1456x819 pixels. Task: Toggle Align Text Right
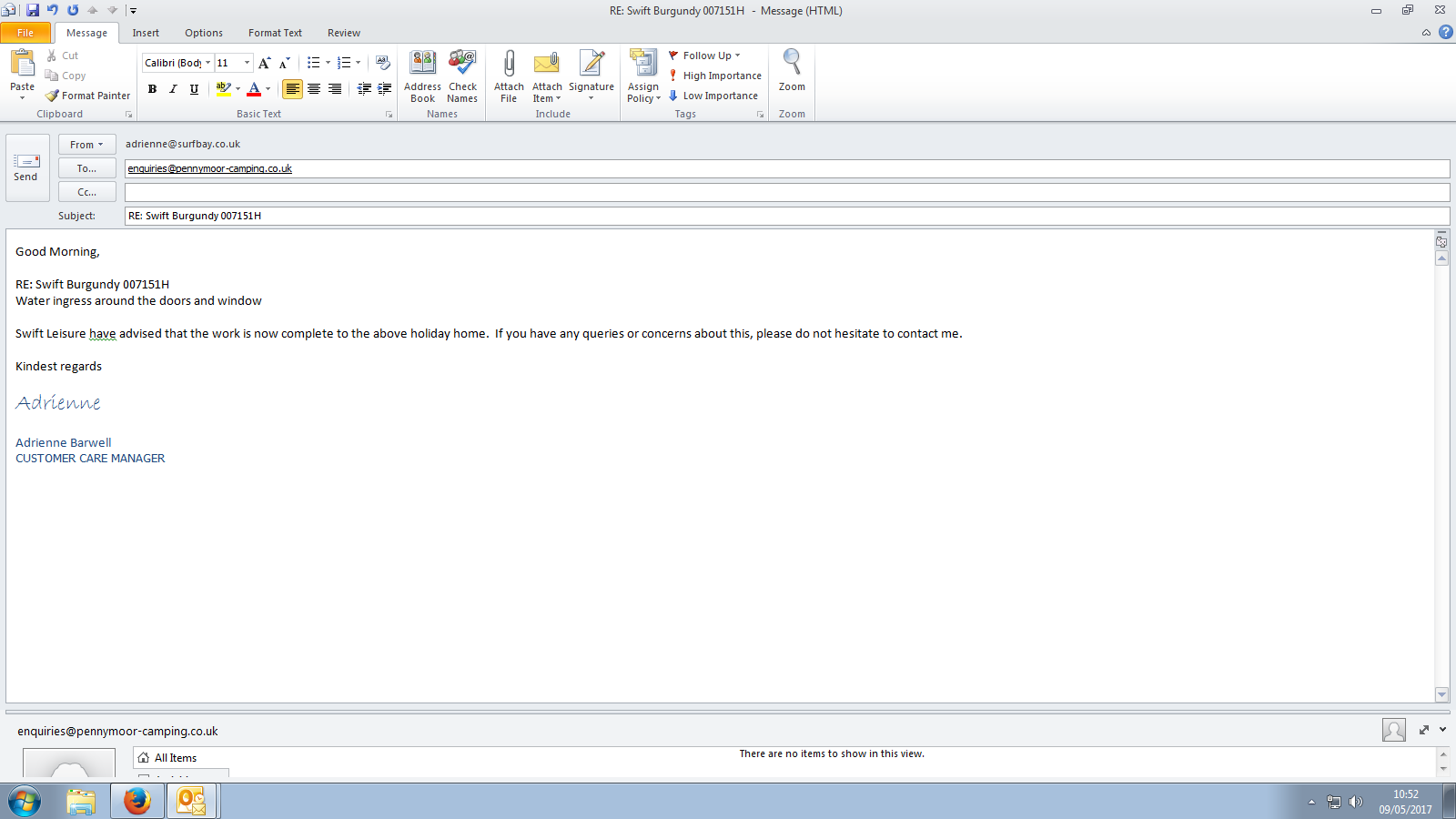[x=335, y=88]
